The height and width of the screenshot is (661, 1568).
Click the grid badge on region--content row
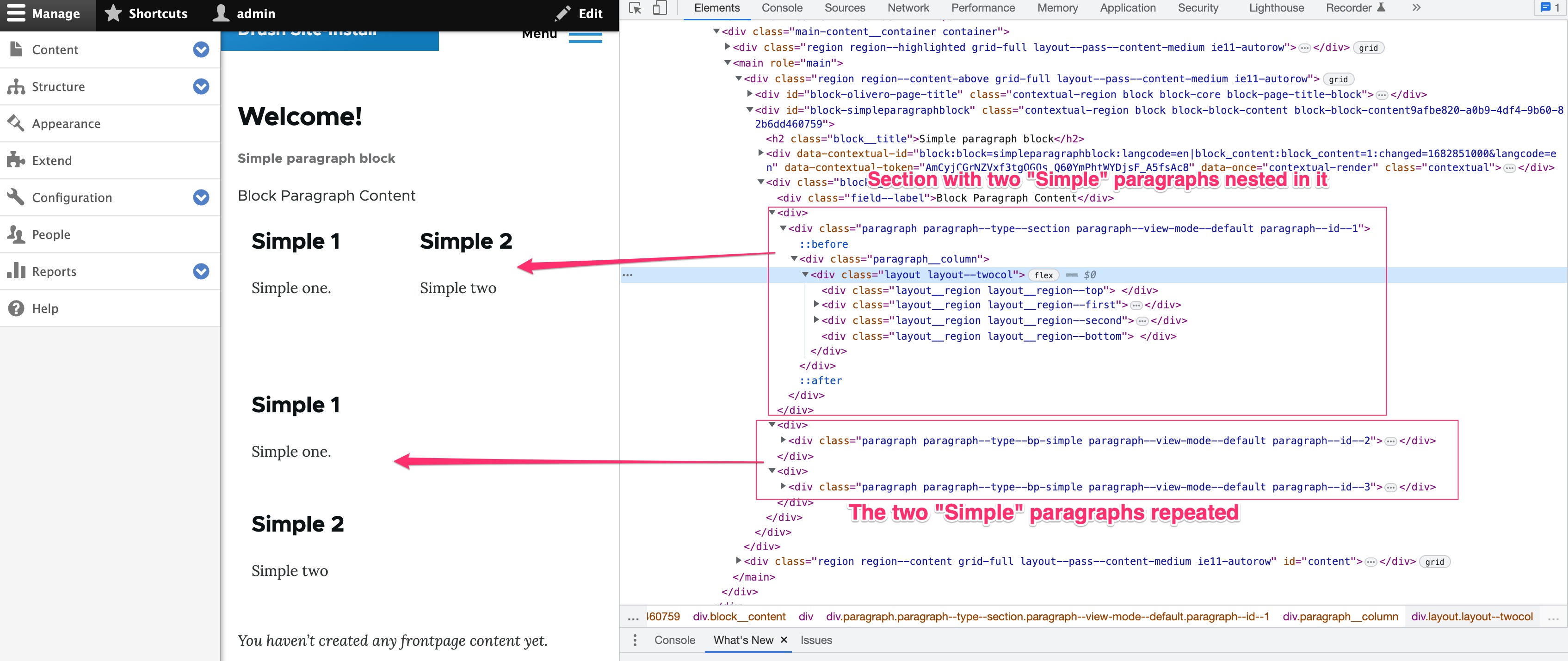point(1434,562)
